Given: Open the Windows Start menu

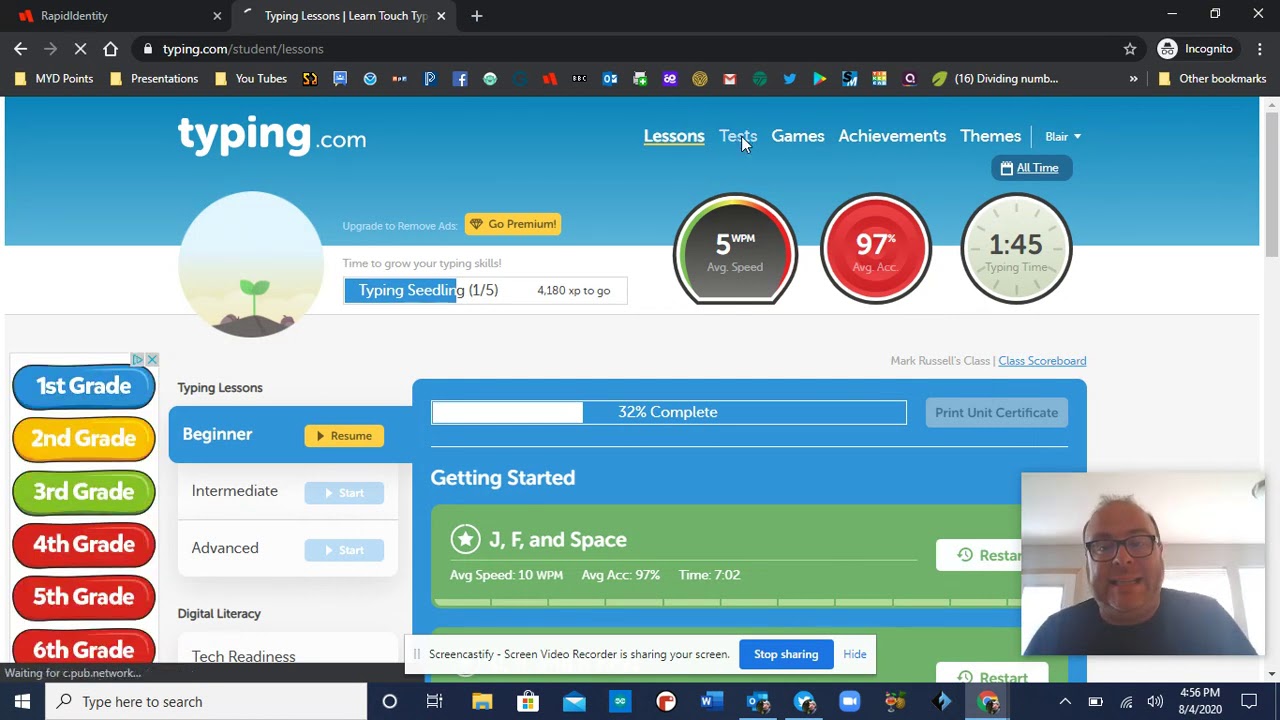Looking at the screenshot, I should click(22, 702).
